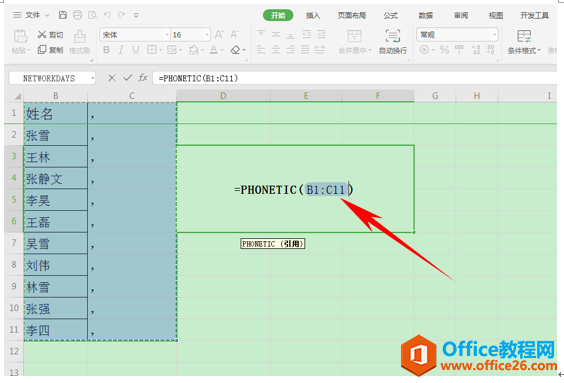Screen dimensions: 564x383
Task: Confirm formula with the checkmark icon
Action: tap(127, 78)
